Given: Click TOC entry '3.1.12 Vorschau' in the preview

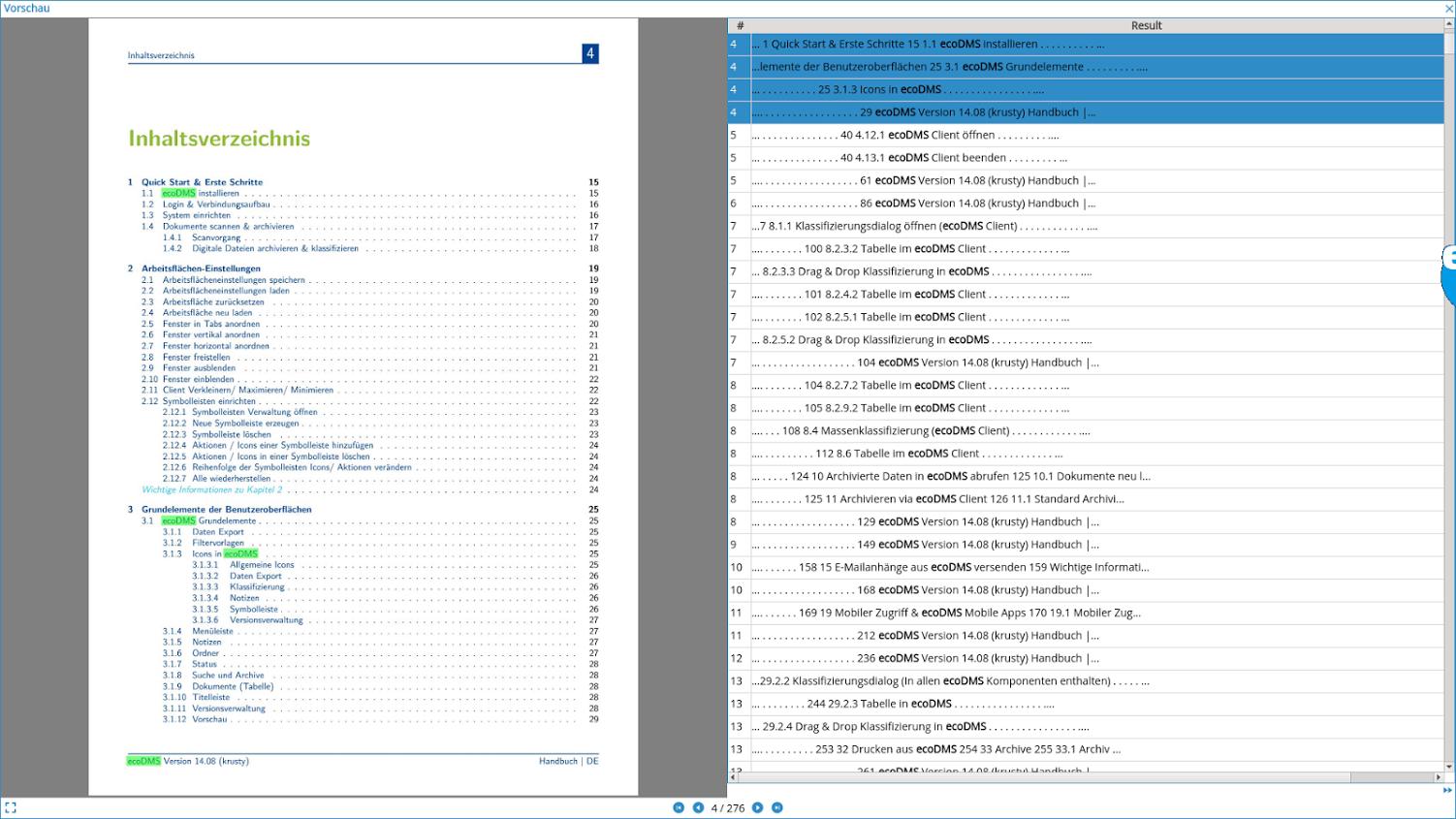Looking at the screenshot, I should 195,719.
